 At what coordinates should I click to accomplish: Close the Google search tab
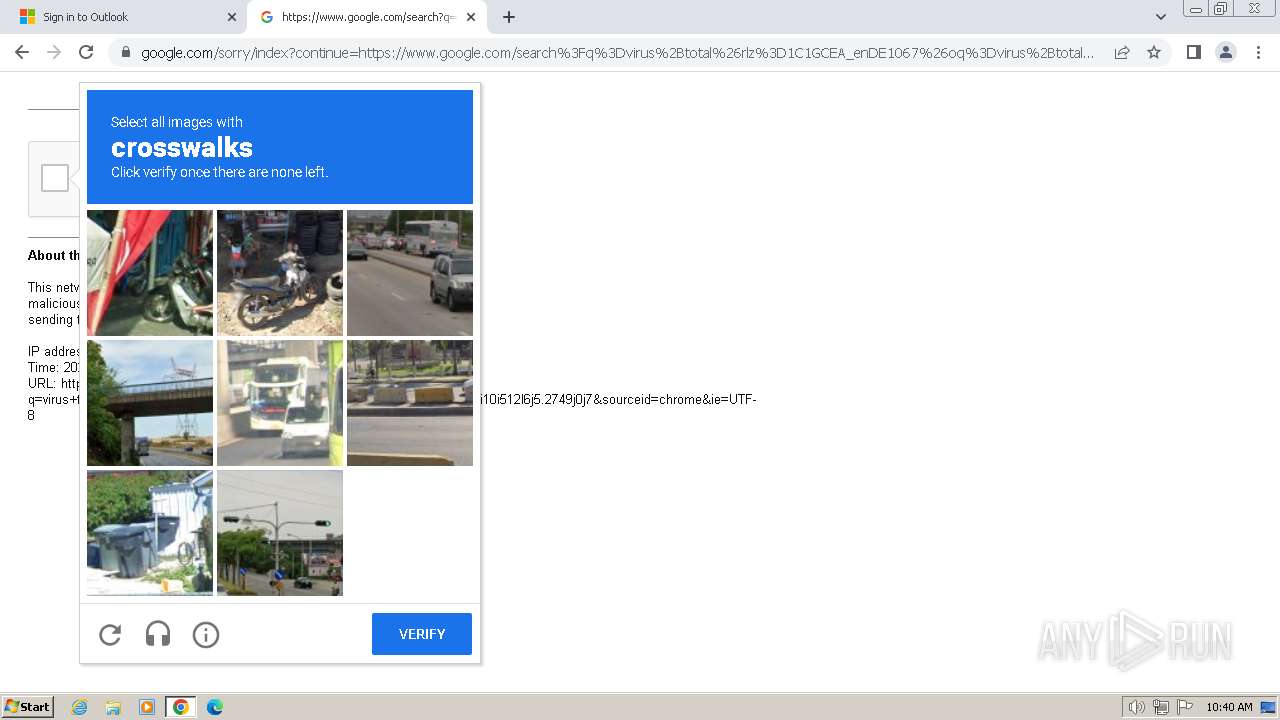[x=471, y=17]
